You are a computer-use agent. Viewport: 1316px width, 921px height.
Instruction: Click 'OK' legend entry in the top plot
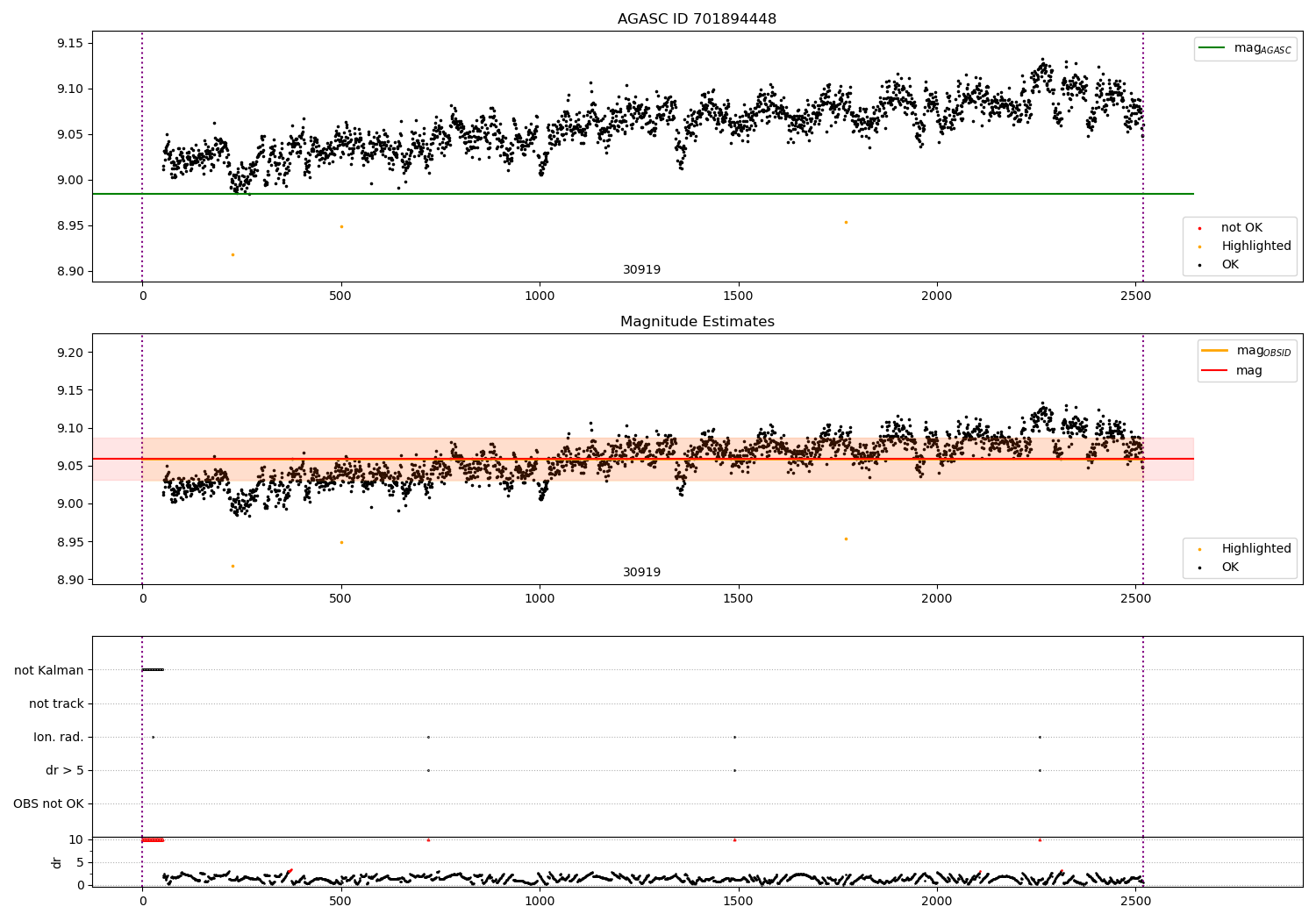pos(1219,265)
